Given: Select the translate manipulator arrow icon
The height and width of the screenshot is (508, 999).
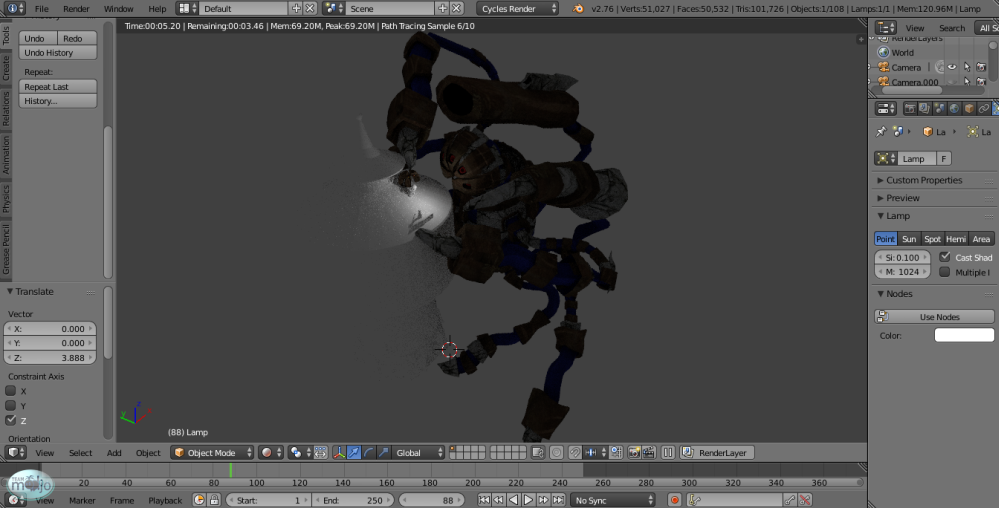Looking at the screenshot, I should point(354,453).
